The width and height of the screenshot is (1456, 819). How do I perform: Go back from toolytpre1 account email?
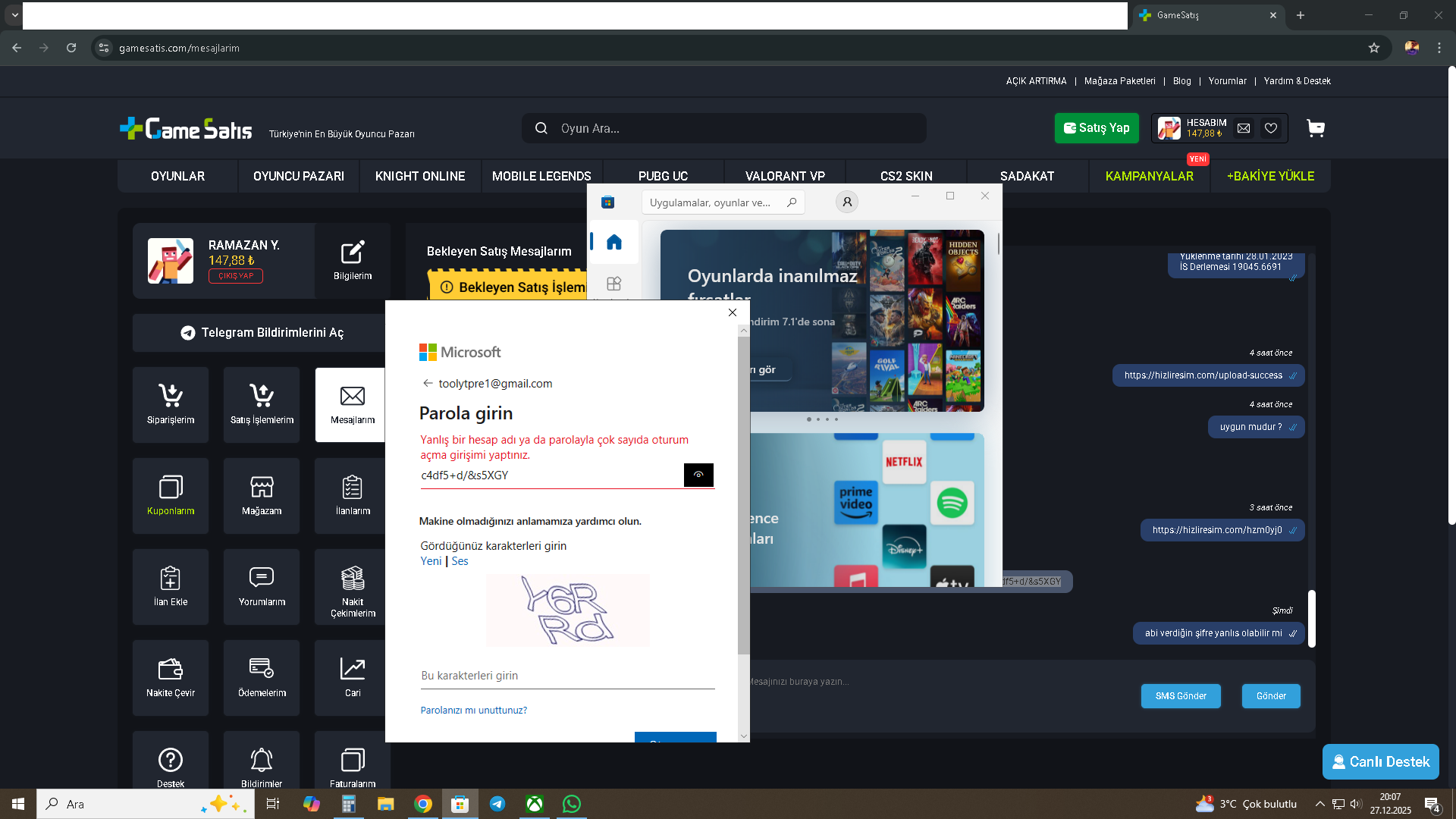(428, 384)
